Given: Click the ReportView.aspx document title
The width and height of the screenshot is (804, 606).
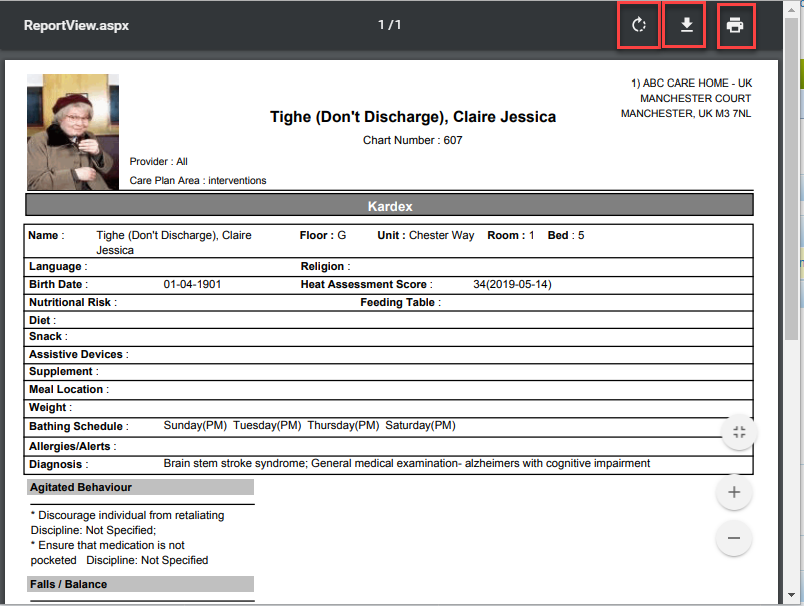Looking at the screenshot, I should (76, 25).
